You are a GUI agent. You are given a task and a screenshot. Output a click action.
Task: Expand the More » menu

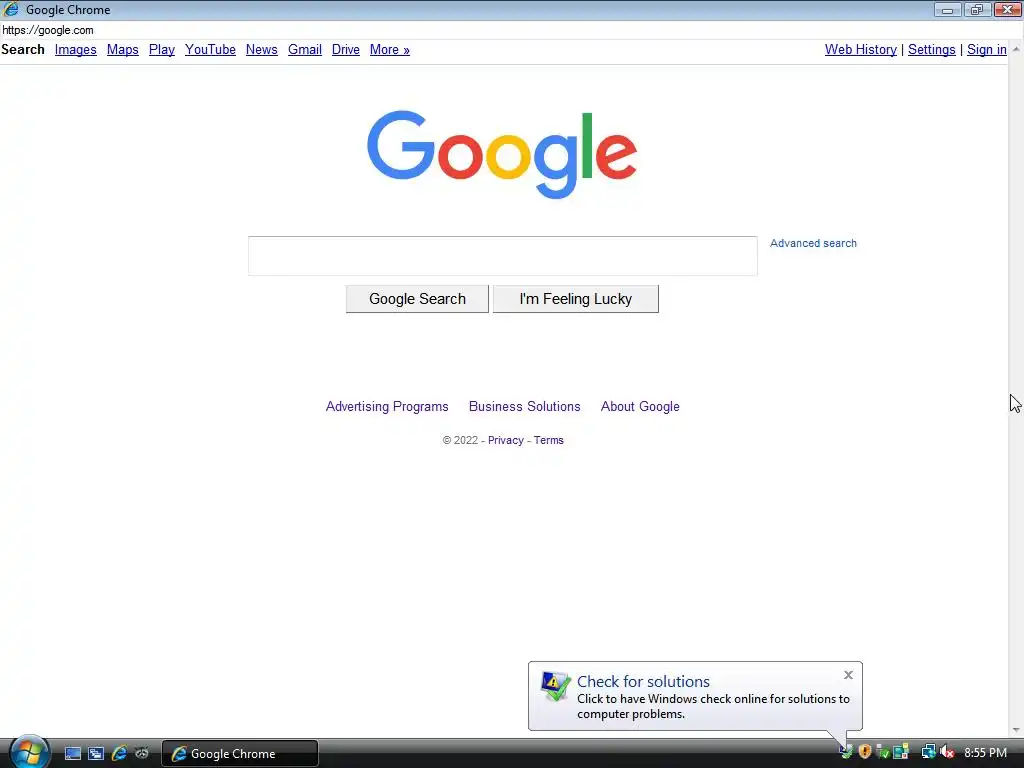tap(390, 50)
